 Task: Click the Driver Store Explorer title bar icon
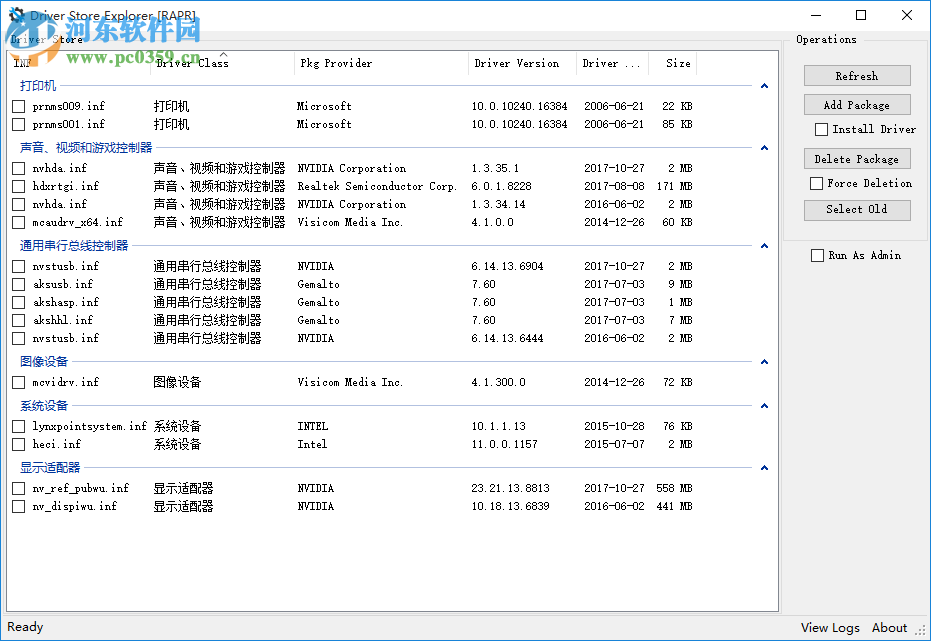[x=14, y=15]
